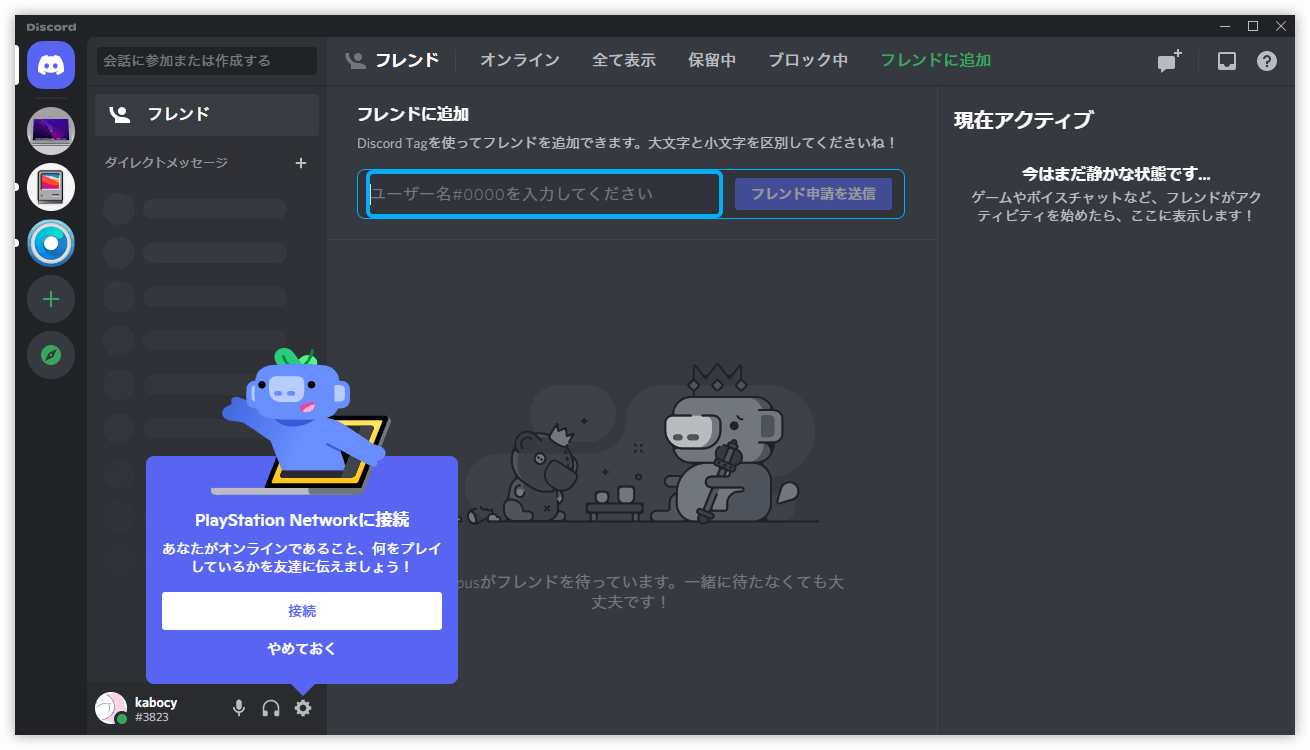
Task: Send a friend request with フレンド申請を送信
Action: [813, 194]
